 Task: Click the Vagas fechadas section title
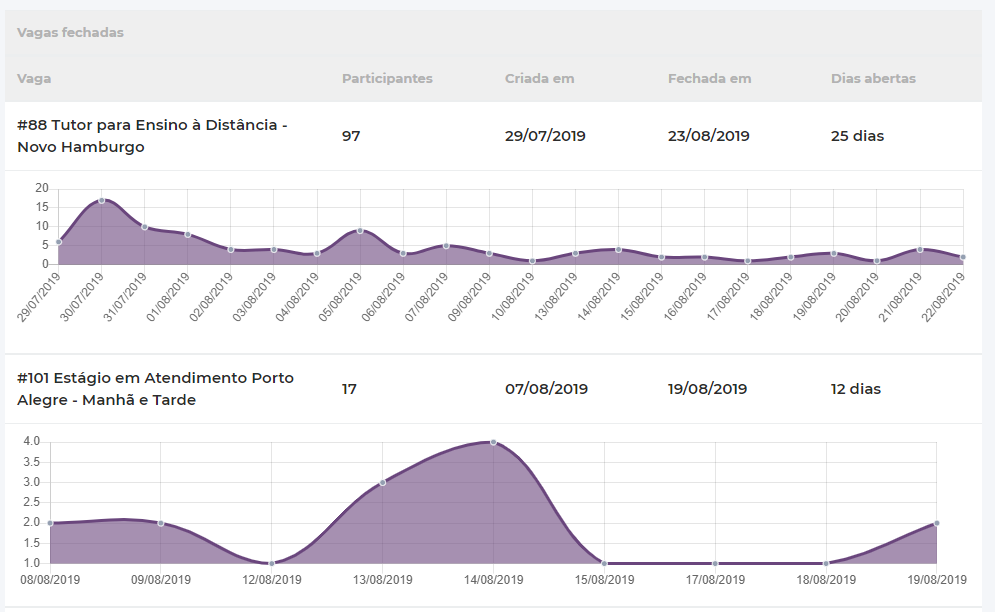point(70,32)
